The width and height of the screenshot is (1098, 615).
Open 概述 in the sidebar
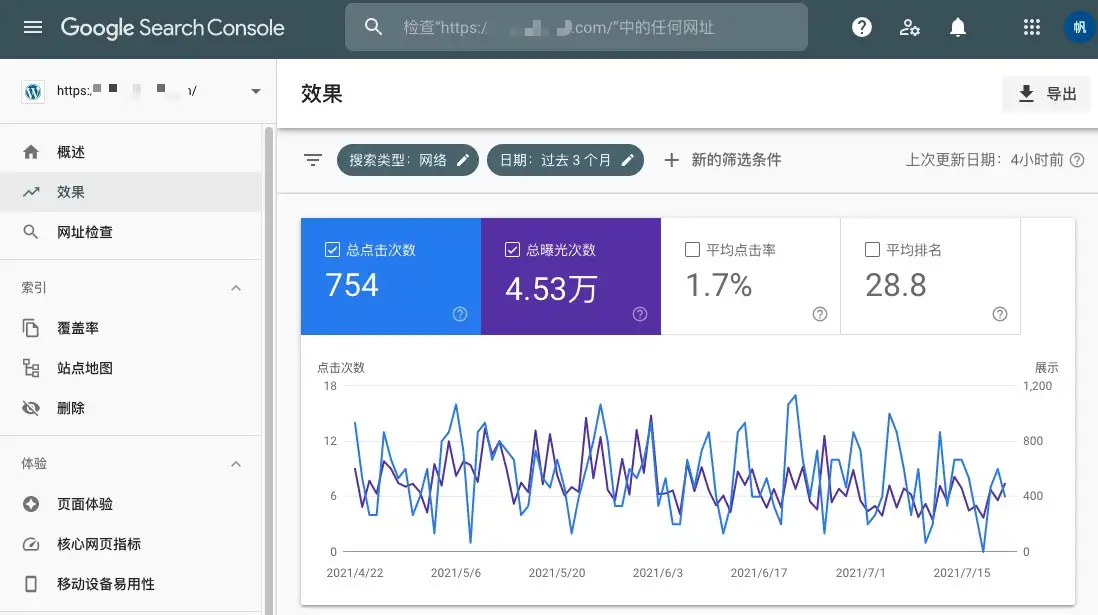(131, 152)
